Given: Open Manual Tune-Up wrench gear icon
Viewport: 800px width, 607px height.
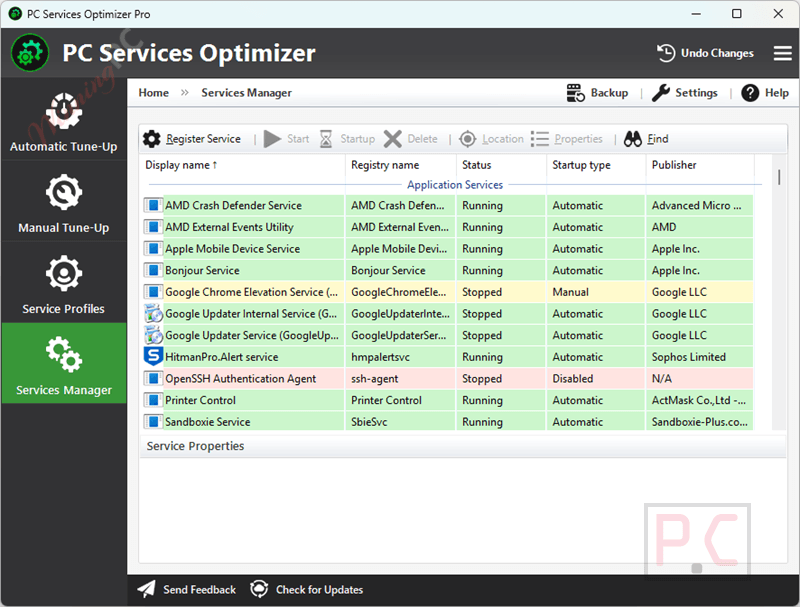Looking at the screenshot, I should click(x=64, y=192).
